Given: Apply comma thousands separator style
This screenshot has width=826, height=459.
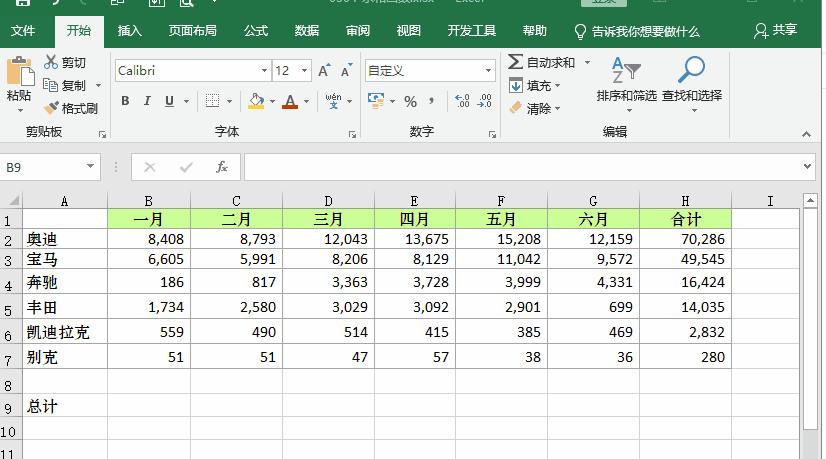Looking at the screenshot, I should [431, 101].
